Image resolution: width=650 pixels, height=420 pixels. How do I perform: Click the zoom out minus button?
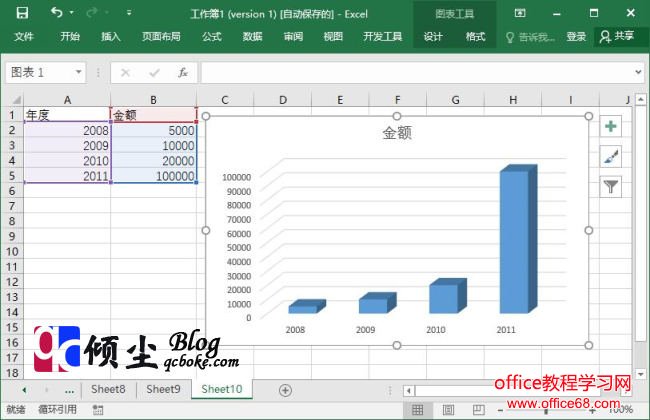(500, 410)
